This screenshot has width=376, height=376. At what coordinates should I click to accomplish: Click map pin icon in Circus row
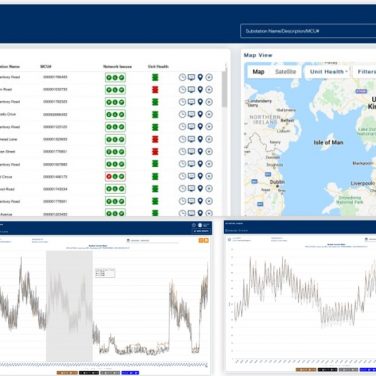[x=200, y=176]
